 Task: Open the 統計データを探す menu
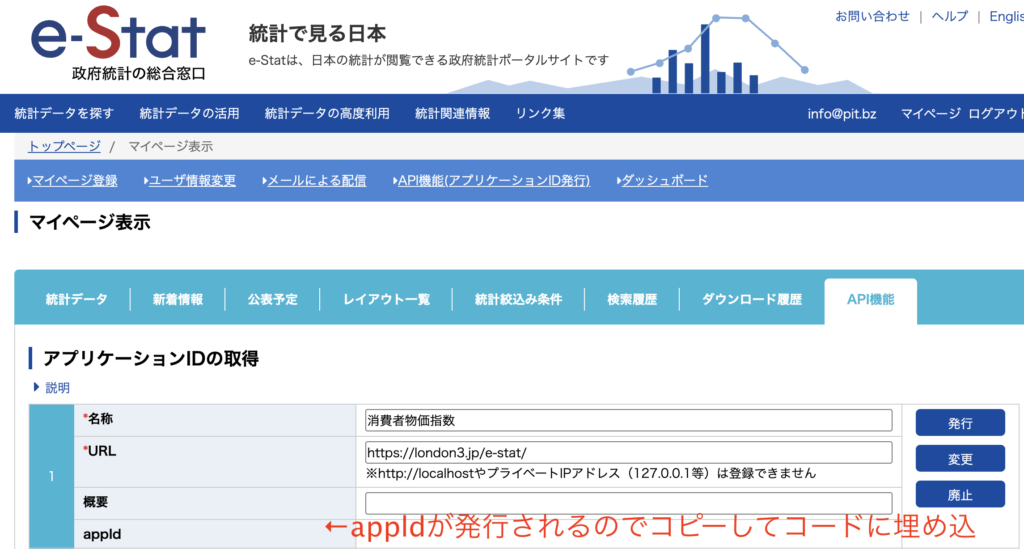[64, 114]
